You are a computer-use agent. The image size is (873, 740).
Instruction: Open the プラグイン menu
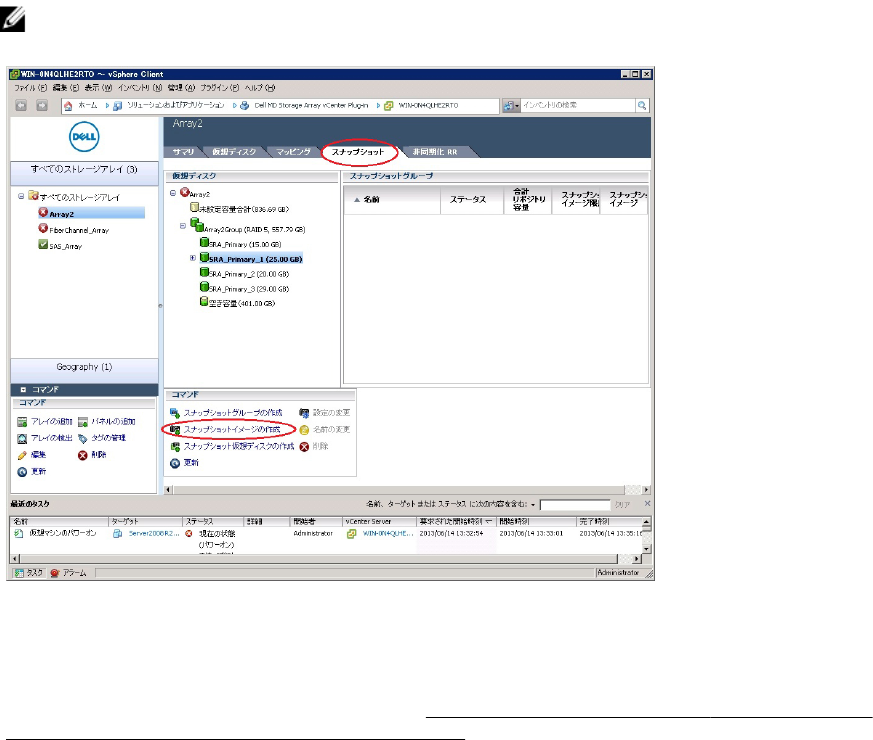pos(219,88)
